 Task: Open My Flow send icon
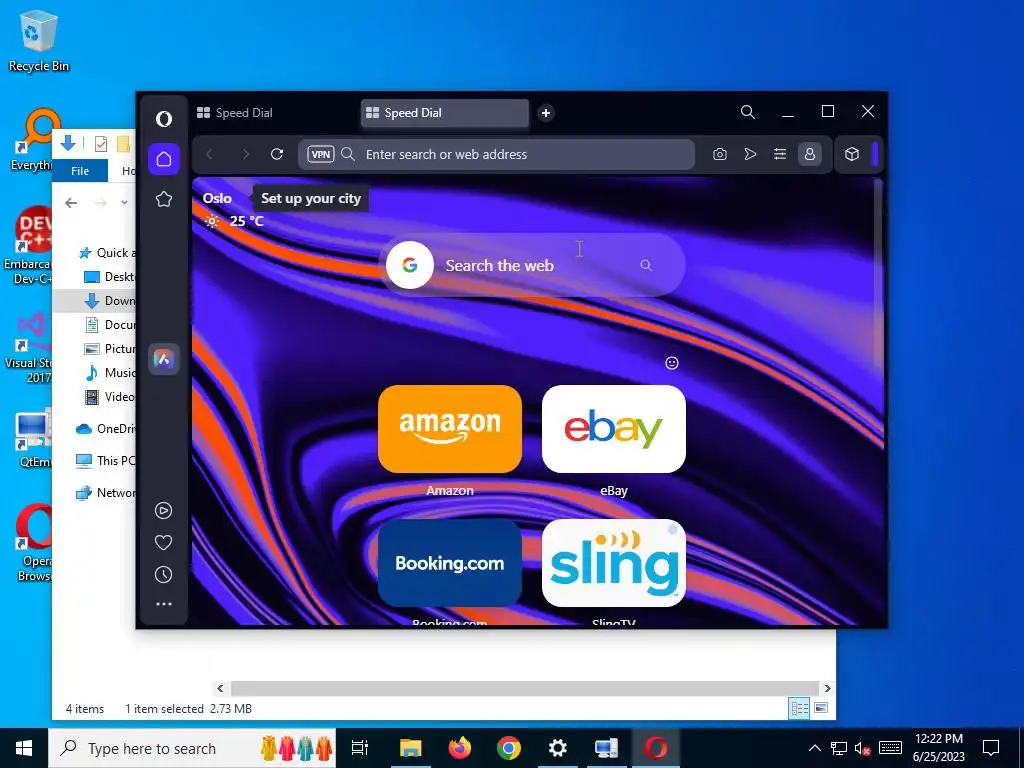click(x=750, y=154)
